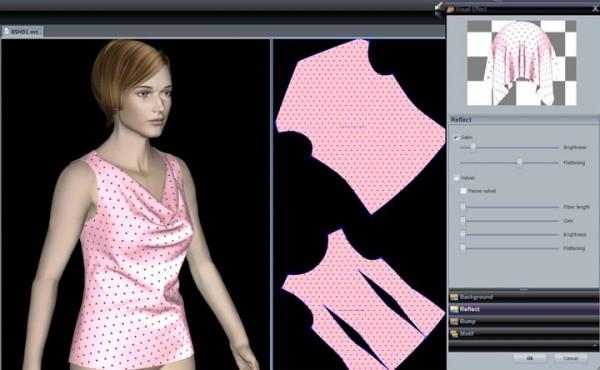This screenshot has width=600, height=370.
Task: Close the Visual Effect dialog with X
Action: click(595, 9)
